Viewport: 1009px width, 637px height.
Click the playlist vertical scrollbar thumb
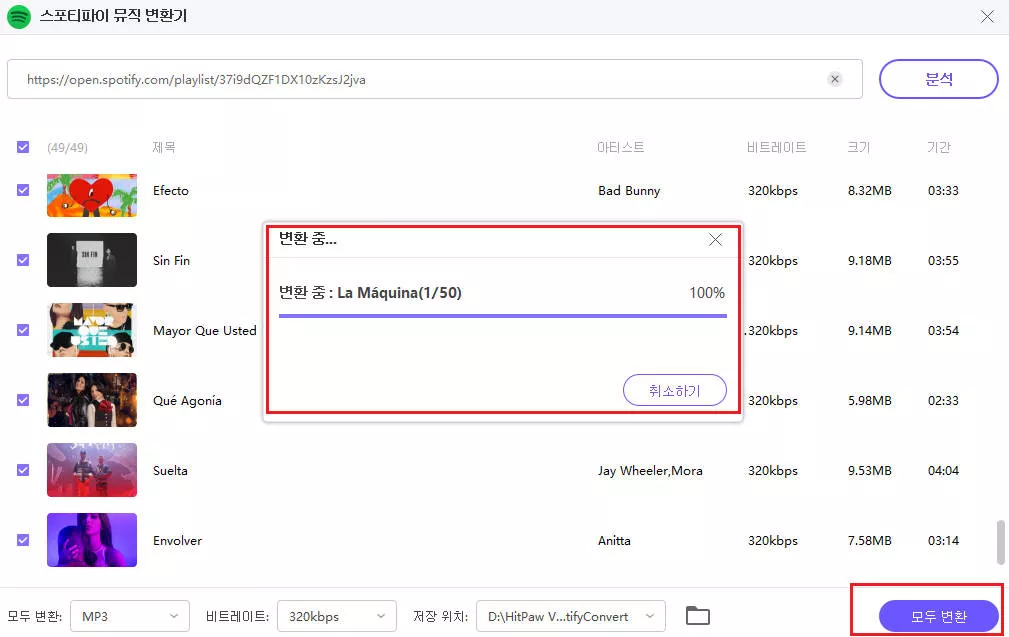pyautogui.click(x=1001, y=542)
